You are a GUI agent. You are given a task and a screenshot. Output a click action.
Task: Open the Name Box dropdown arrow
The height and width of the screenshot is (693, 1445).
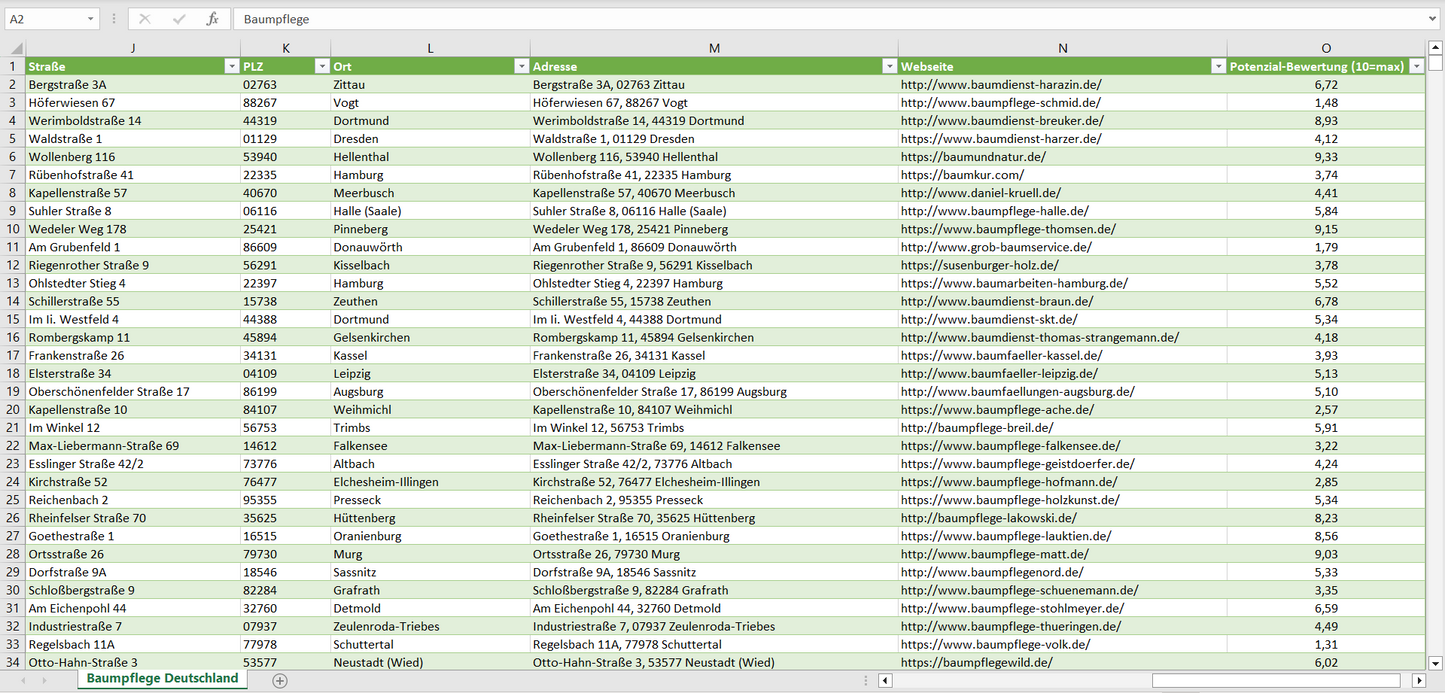point(91,19)
